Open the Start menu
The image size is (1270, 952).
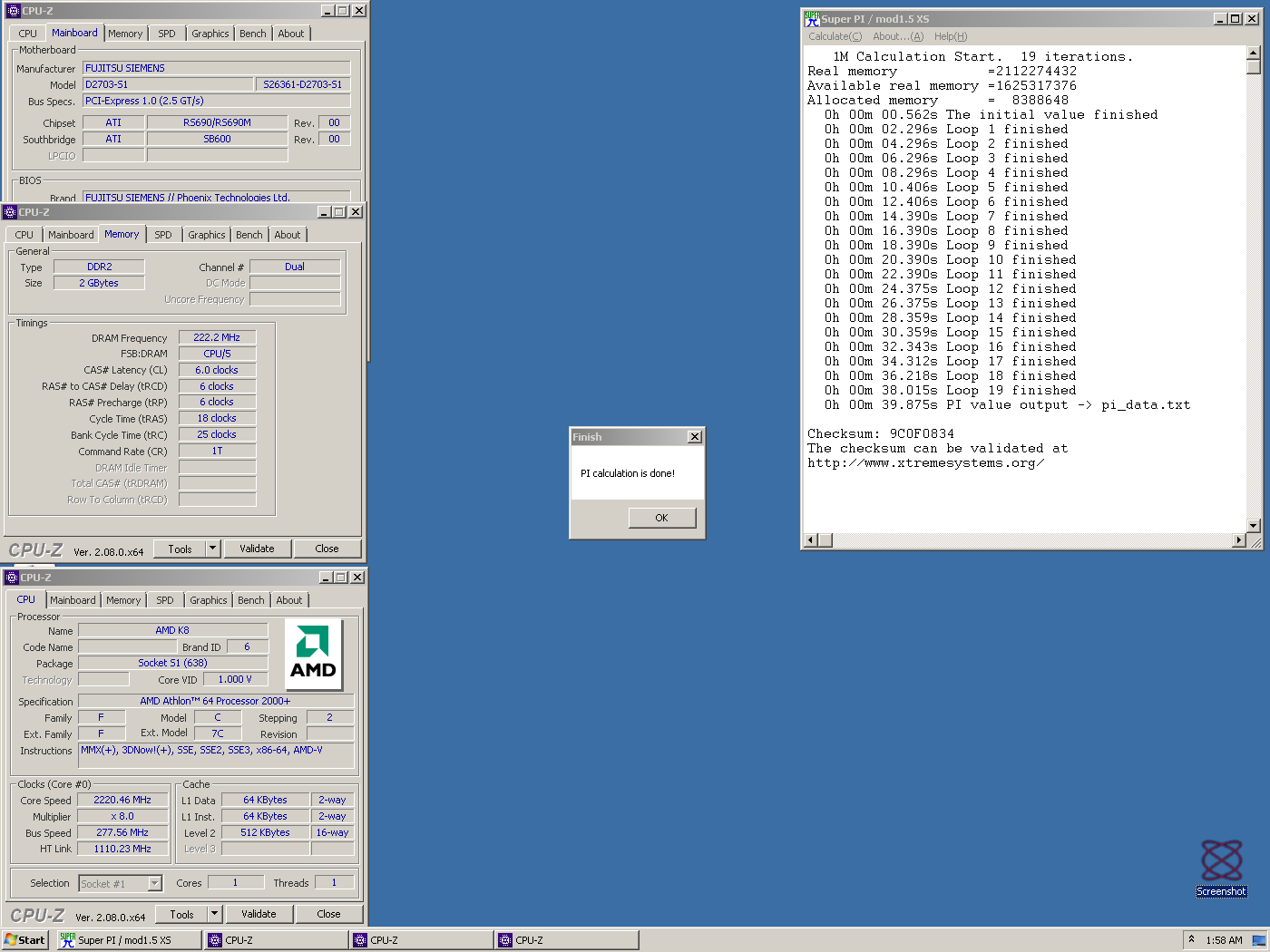[x=24, y=940]
